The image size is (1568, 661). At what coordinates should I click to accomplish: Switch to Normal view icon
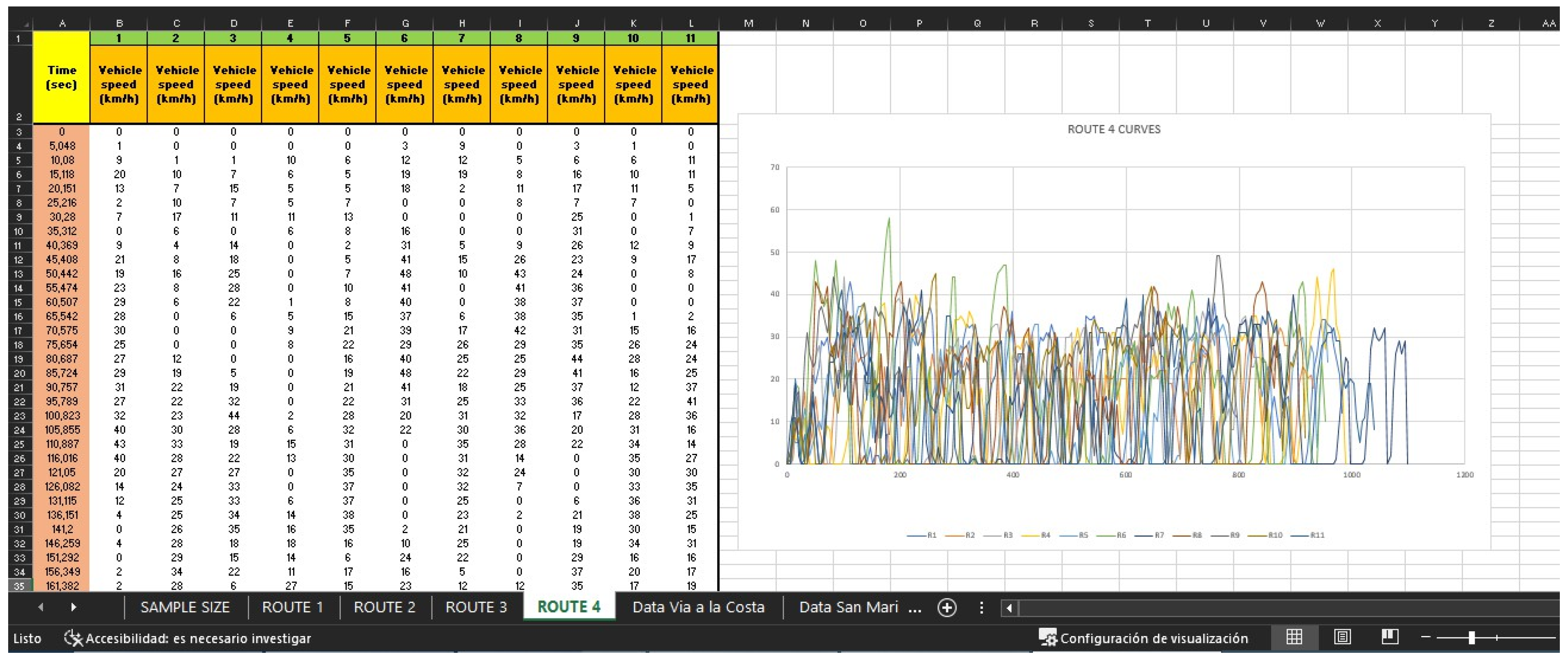pos(1294,637)
